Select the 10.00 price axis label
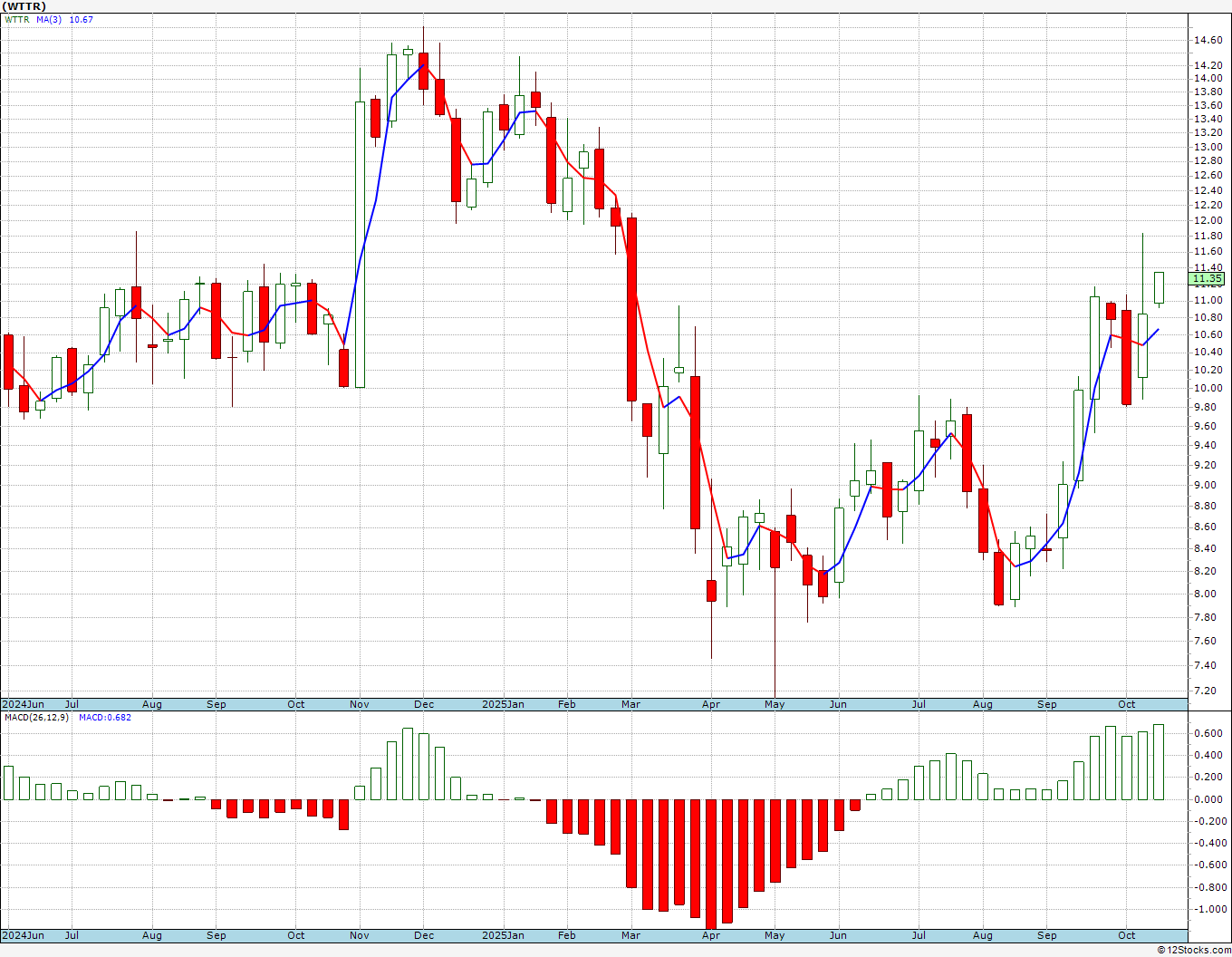Image resolution: width=1232 pixels, height=957 pixels. click(1208, 388)
